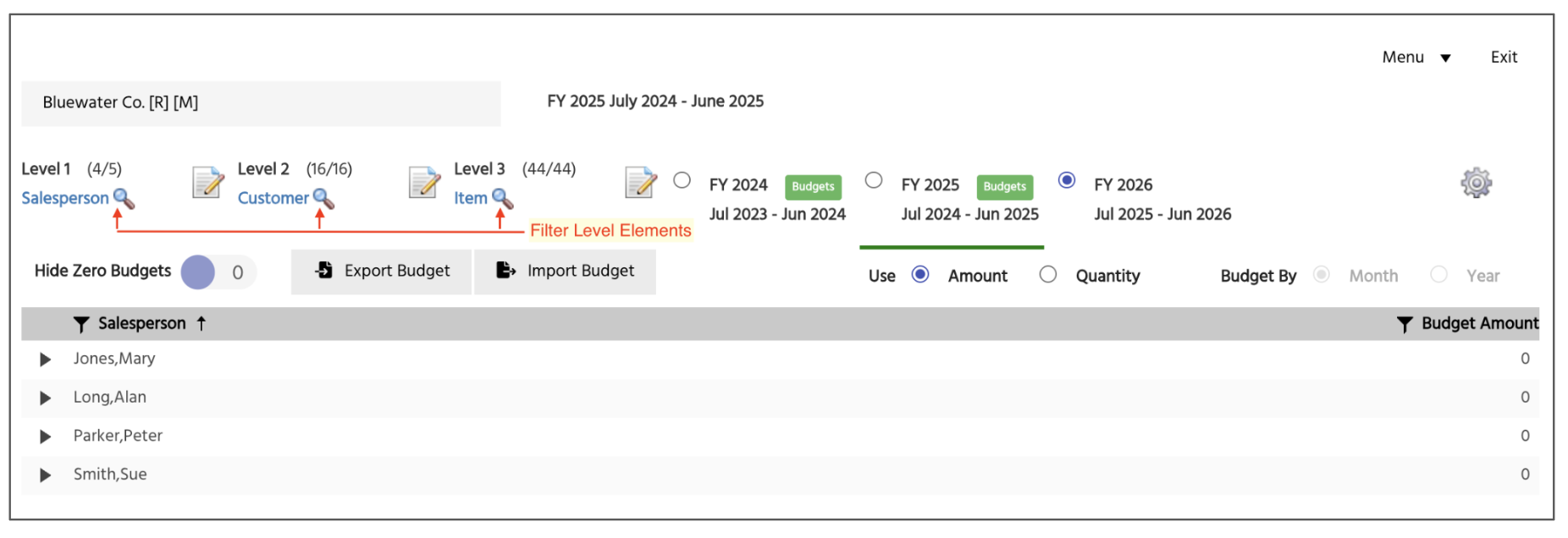Open the Salesperson level link
Viewport: 1568px width, 538px height.
coord(65,198)
